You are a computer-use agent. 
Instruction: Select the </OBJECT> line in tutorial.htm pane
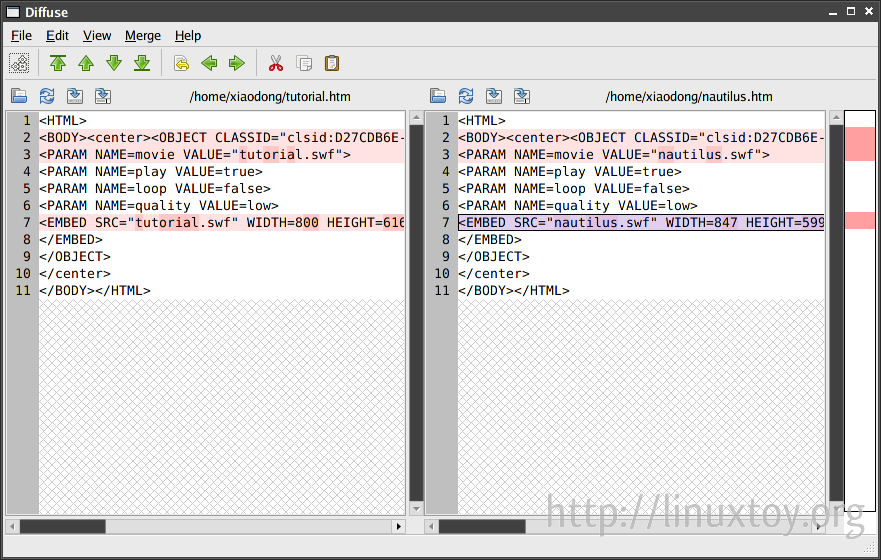222,257
